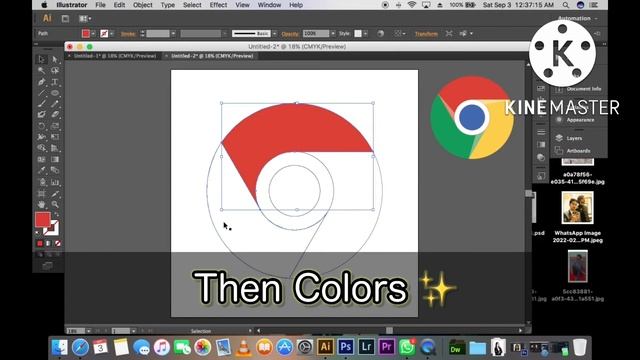This screenshot has height=360, width=640.
Task: Select the Paintbrush tool
Action: [x=42, y=104]
